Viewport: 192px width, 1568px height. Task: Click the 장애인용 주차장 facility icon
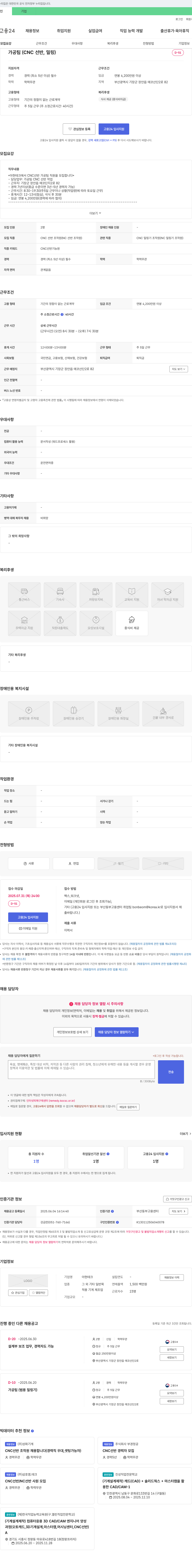[29, 713]
